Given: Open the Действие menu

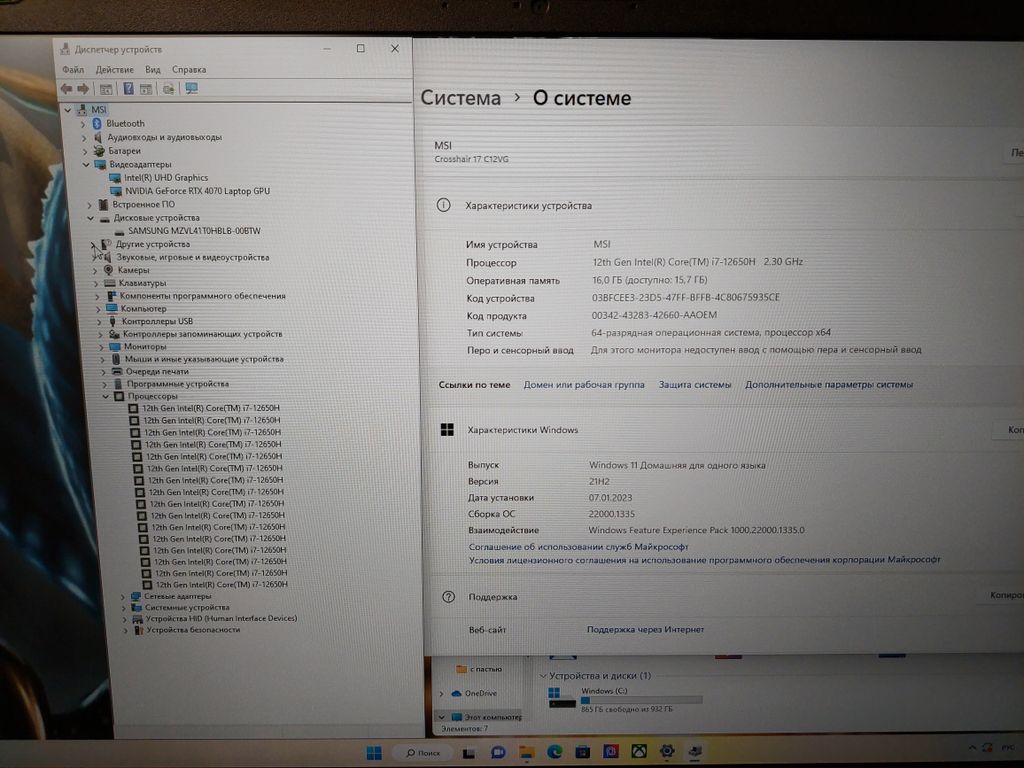Looking at the screenshot, I should (x=114, y=69).
